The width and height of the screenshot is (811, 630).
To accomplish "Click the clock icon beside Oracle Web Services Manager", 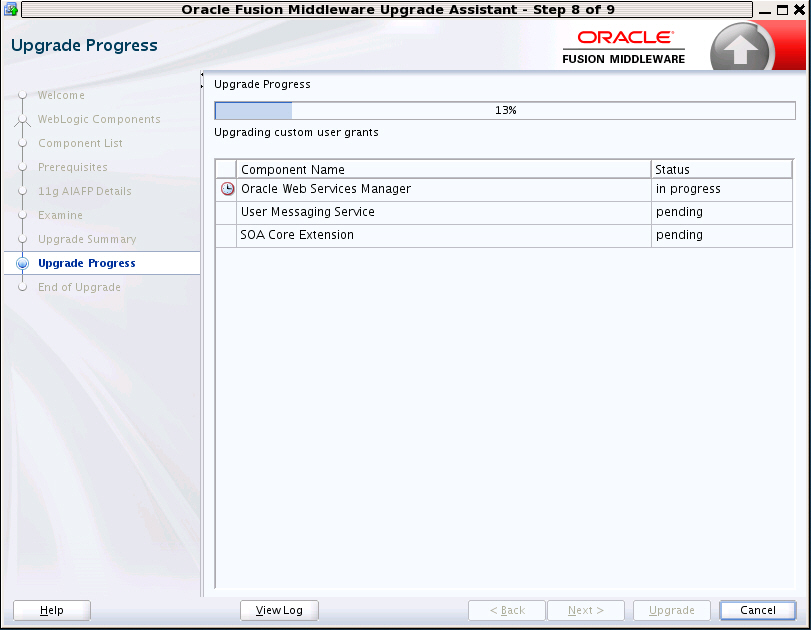I will click(227, 189).
